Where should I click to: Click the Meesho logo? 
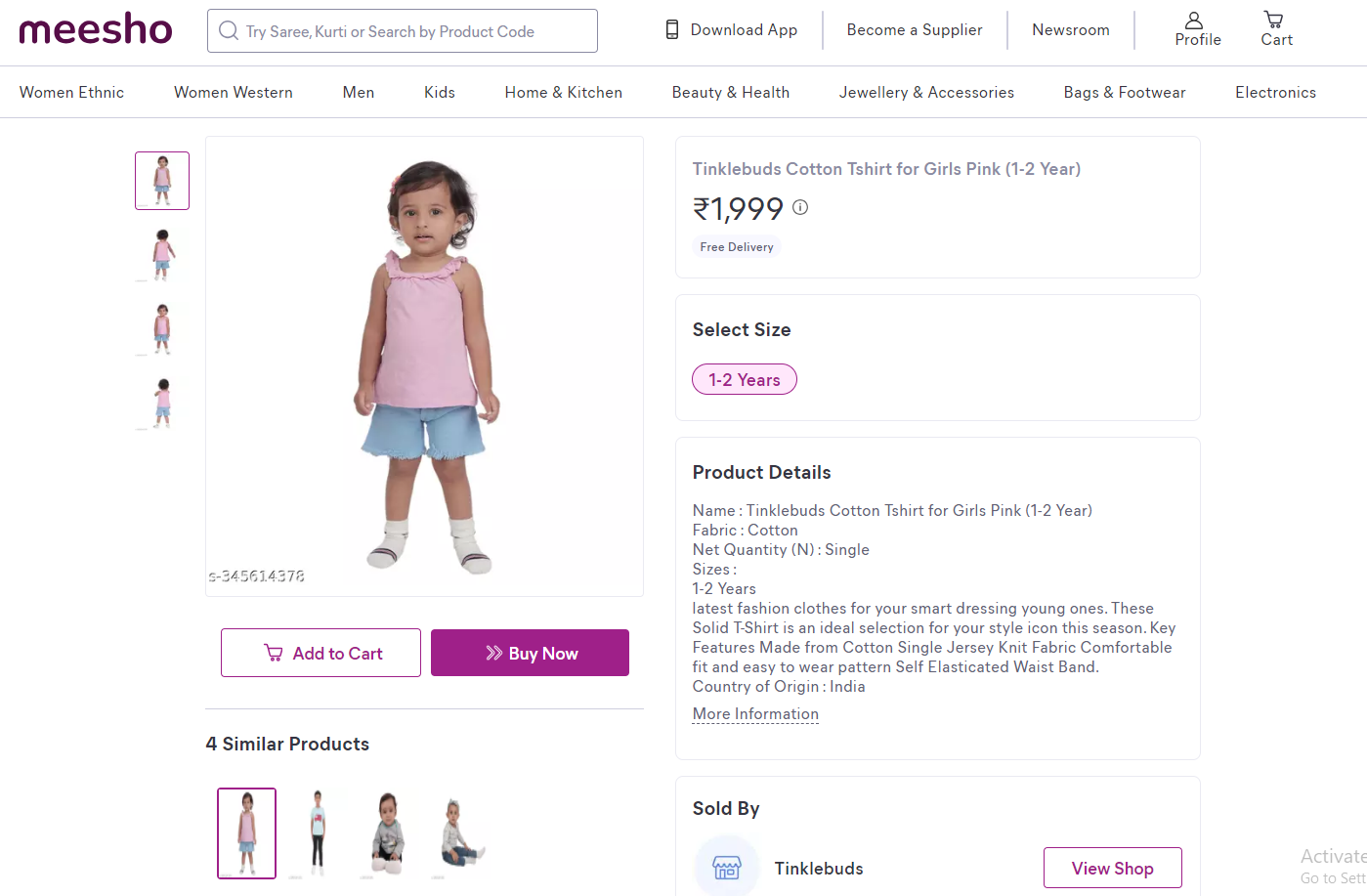(x=96, y=30)
